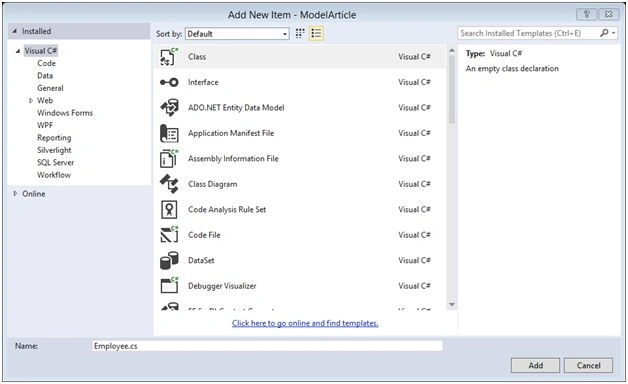The height and width of the screenshot is (384, 628).
Task: Click the Code File icon
Action: pyautogui.click(x=169, y=235)
